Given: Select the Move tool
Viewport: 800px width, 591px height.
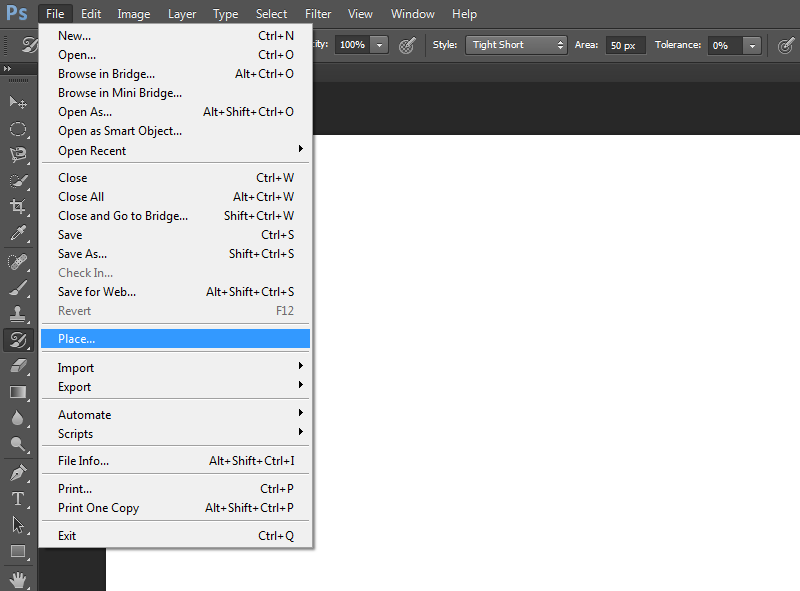Looking at the screenshot, I should click(x=18, y=103).
